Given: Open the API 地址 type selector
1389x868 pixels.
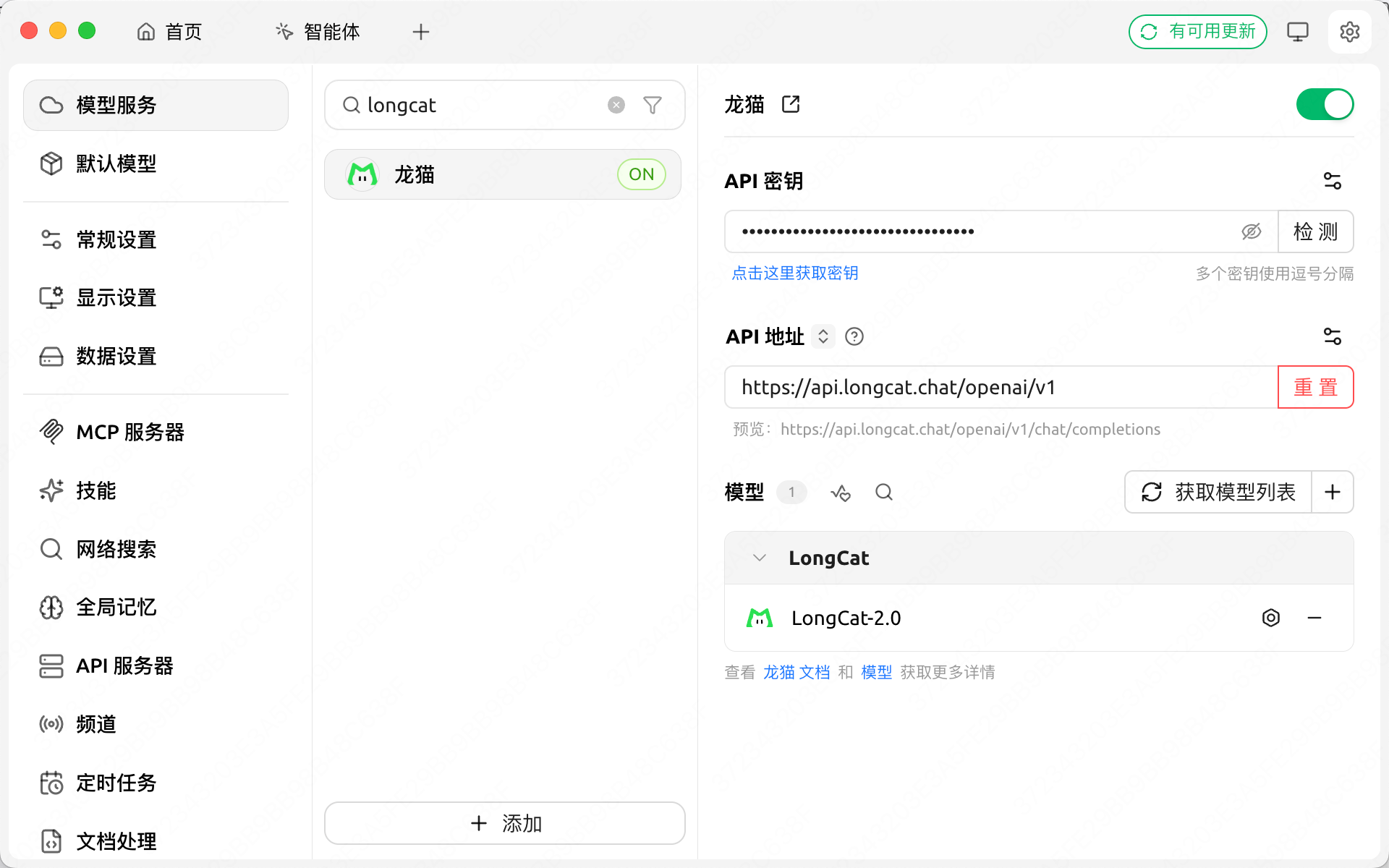Looking at the screenshot, I should point(823,336).
